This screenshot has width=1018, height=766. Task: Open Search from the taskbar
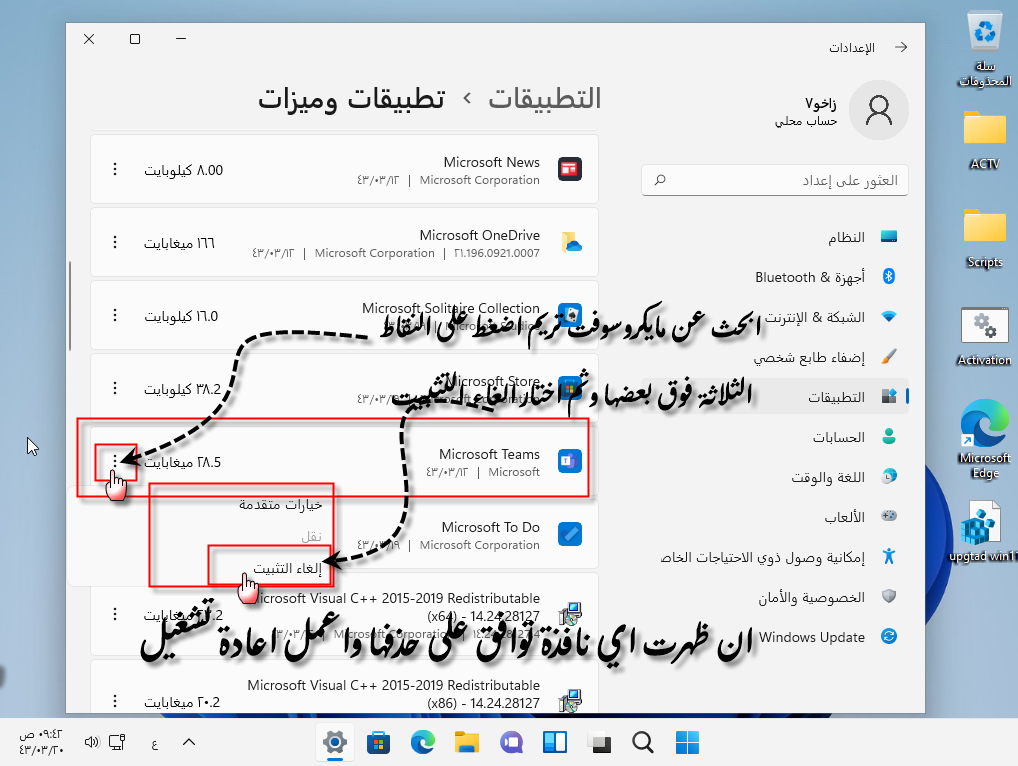coord(643,742)
